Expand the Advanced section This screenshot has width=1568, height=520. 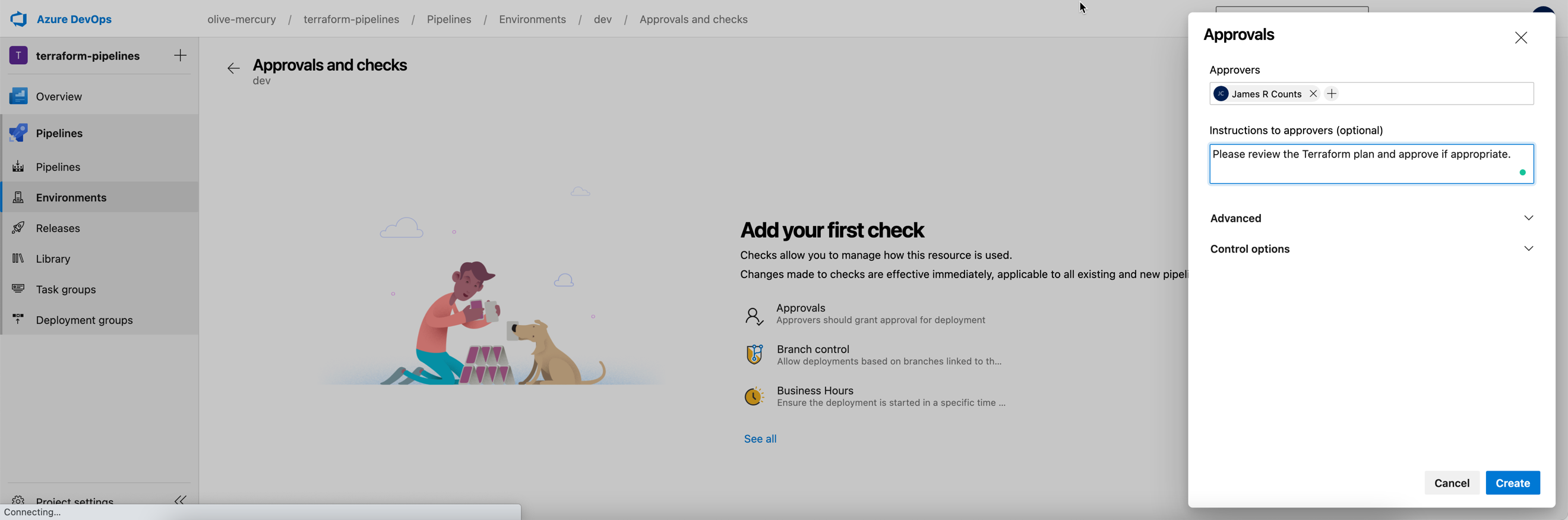(x=1371, y=218)
